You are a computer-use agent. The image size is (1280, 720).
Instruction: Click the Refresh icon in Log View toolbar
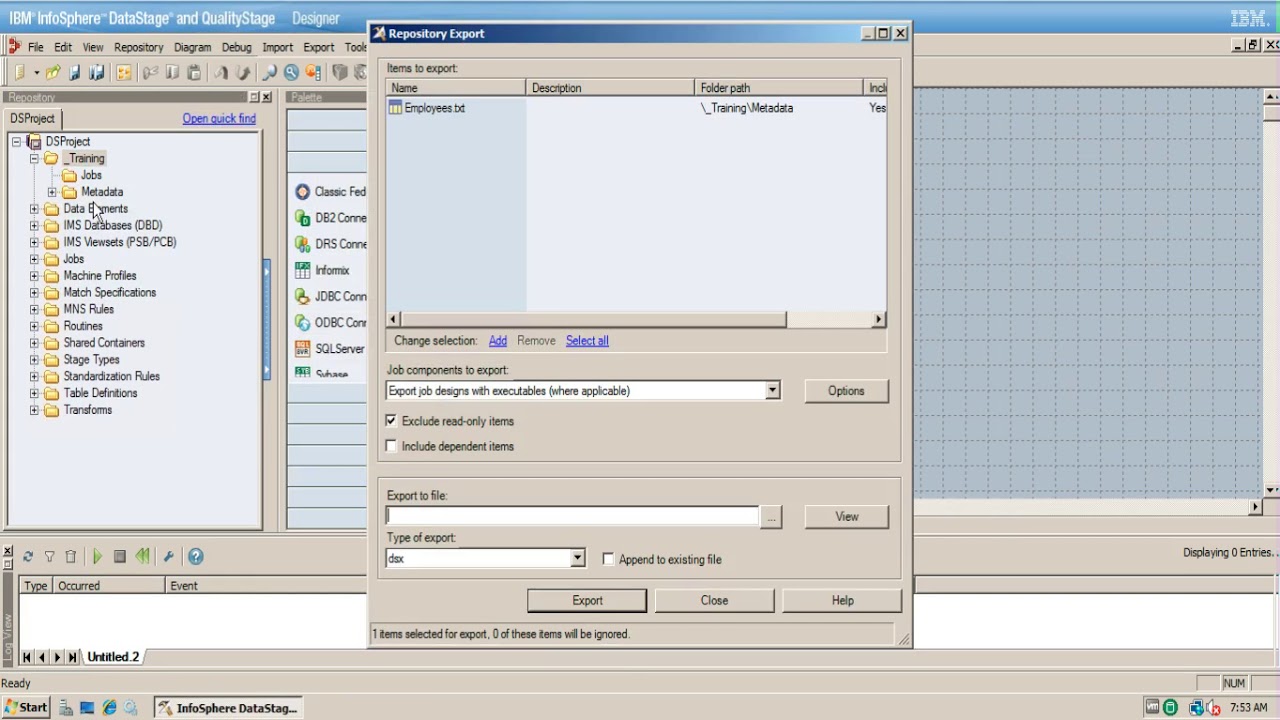tap(28, 557)
